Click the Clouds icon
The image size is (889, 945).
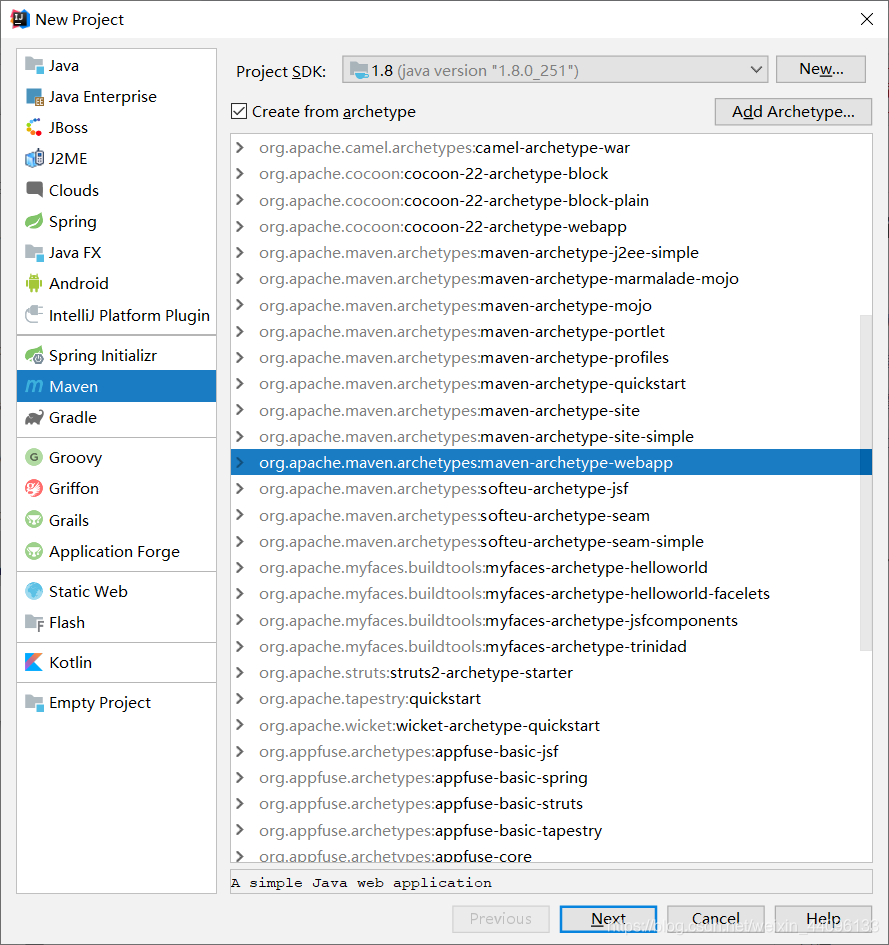point(34,190)
